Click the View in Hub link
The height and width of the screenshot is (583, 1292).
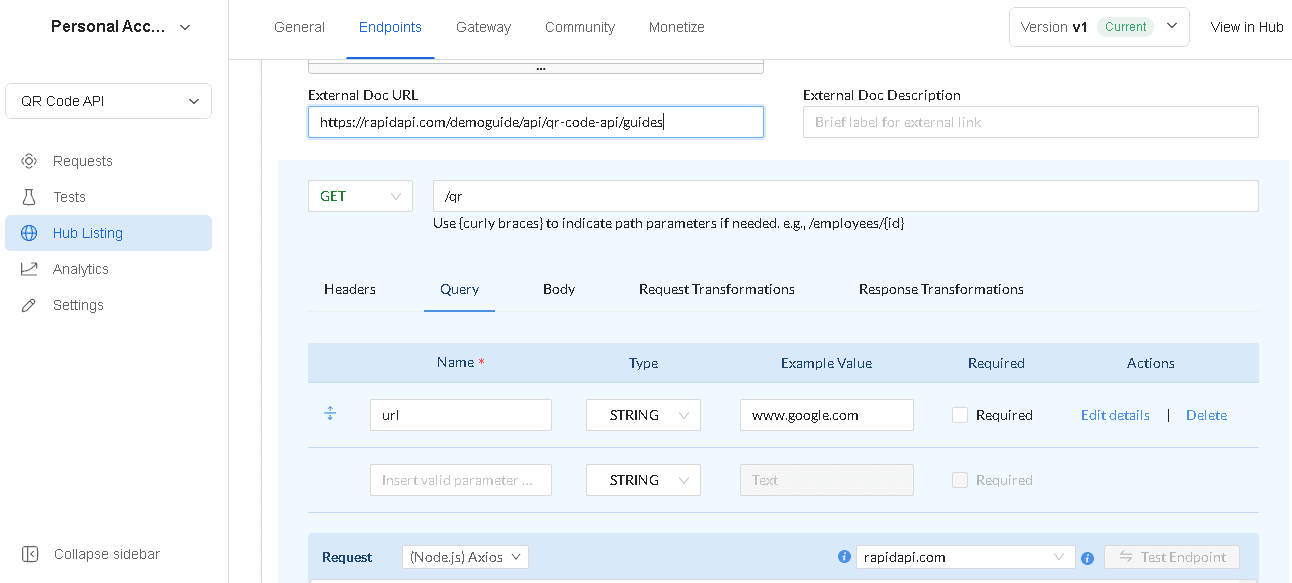pyautogui.click(x=1247, y=27)
